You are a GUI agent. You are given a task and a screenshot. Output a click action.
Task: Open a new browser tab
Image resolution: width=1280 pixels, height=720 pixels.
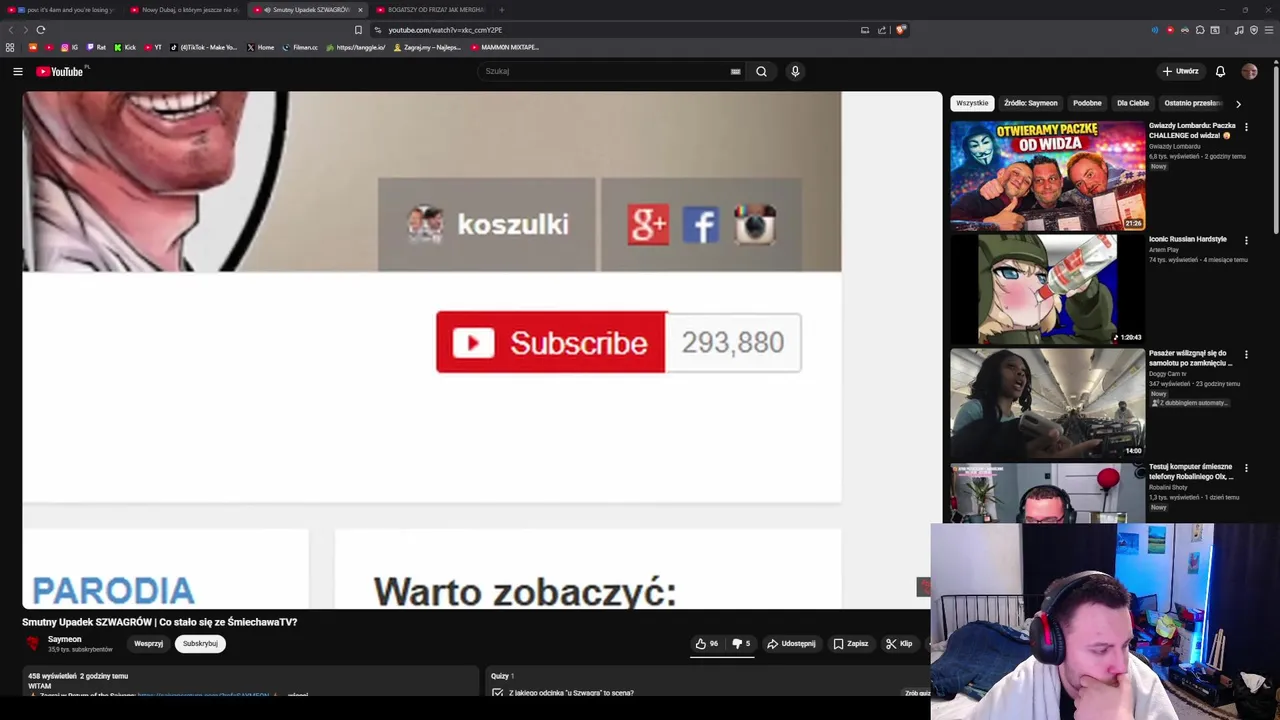(x=502, y=10)
